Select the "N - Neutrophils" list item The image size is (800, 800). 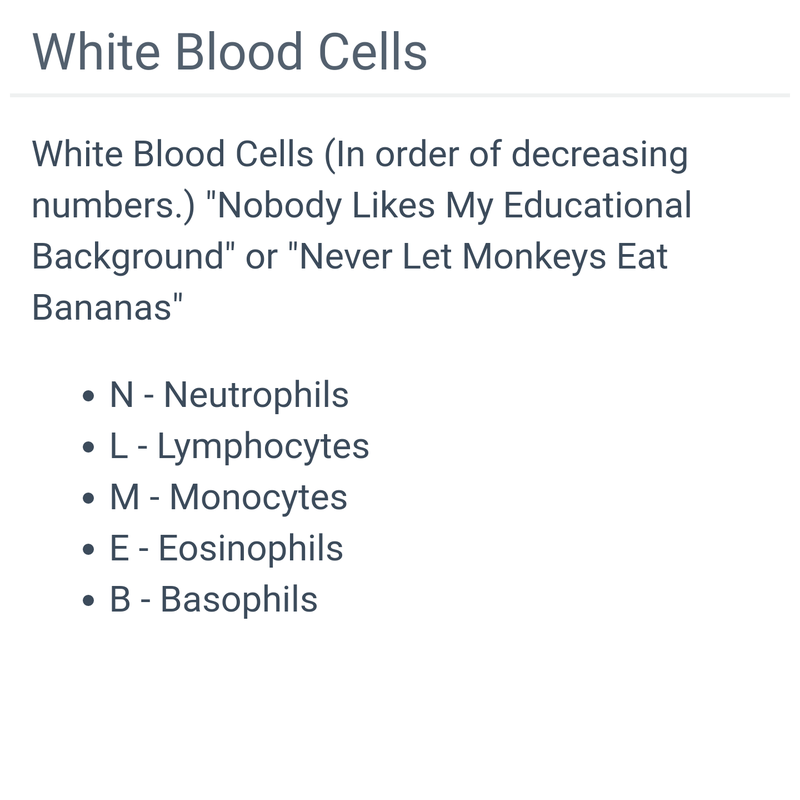click(x=229, y=394)
